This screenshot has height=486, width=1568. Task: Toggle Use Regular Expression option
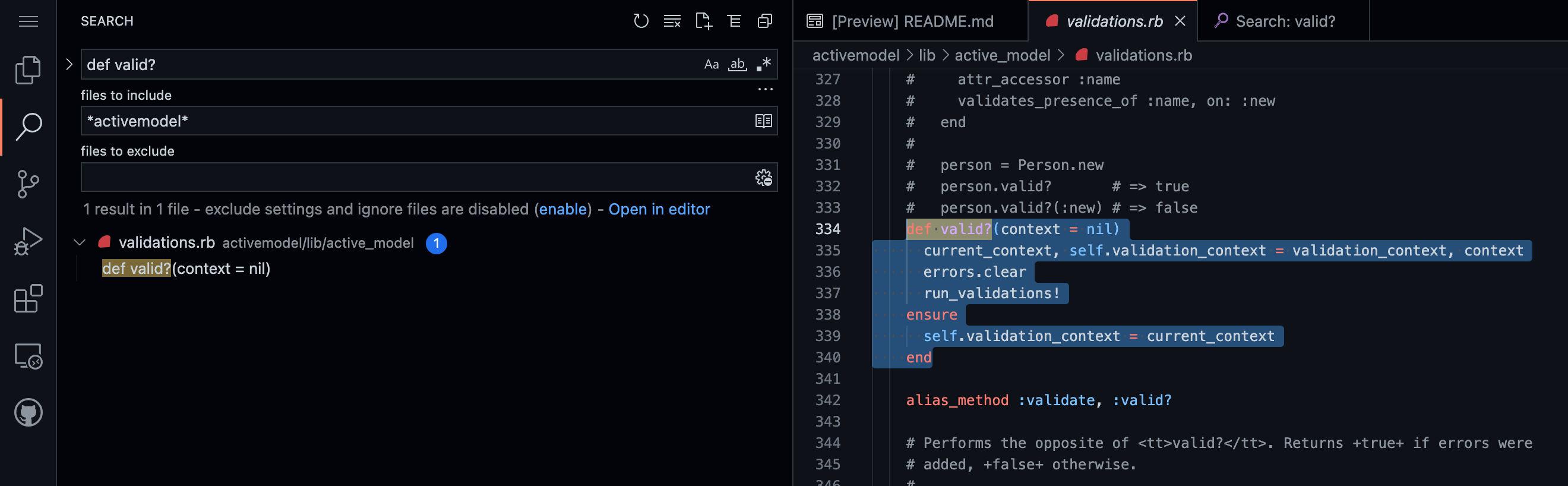tap(763, 65)
